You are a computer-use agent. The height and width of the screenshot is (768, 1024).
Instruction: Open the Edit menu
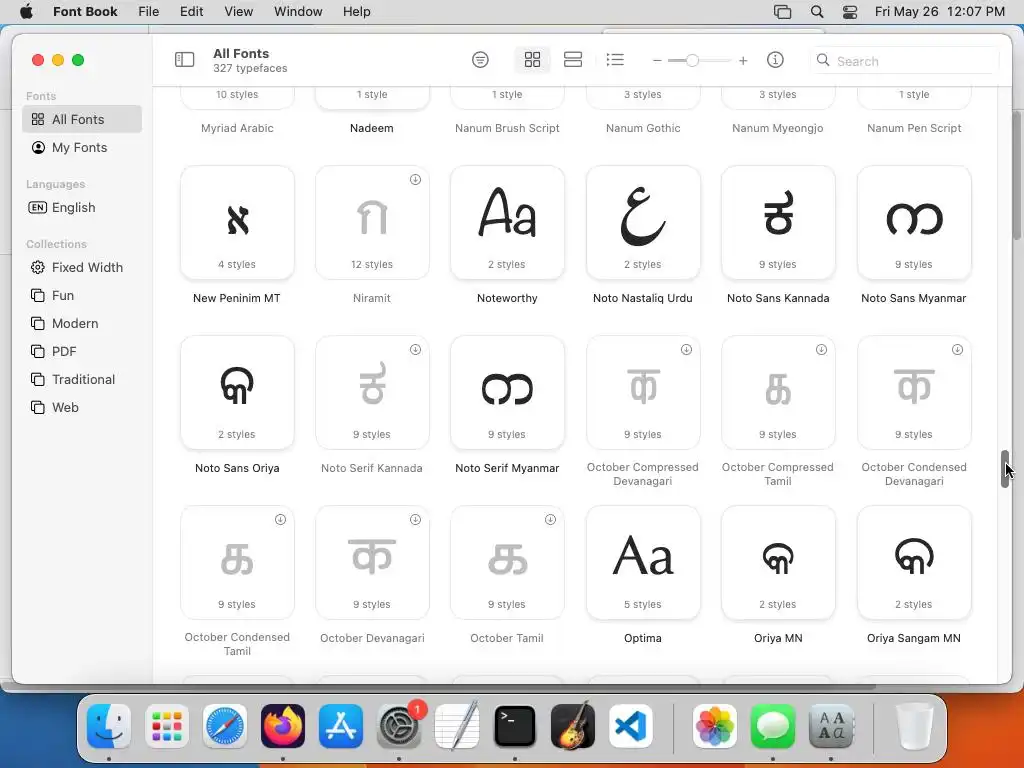click(x=191, y=11)
